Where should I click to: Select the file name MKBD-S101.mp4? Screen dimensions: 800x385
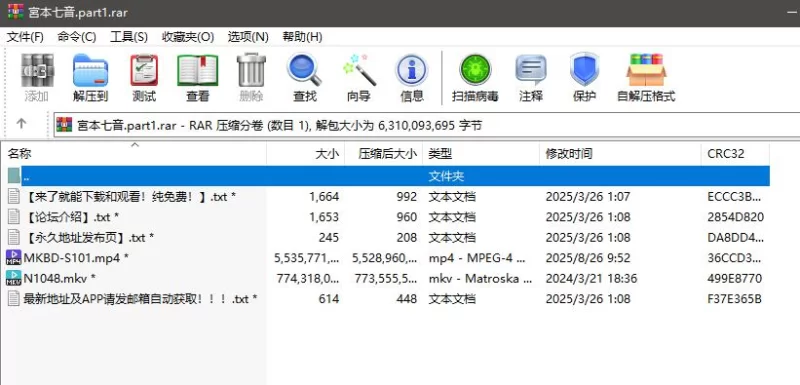click(x=76, y=258)
